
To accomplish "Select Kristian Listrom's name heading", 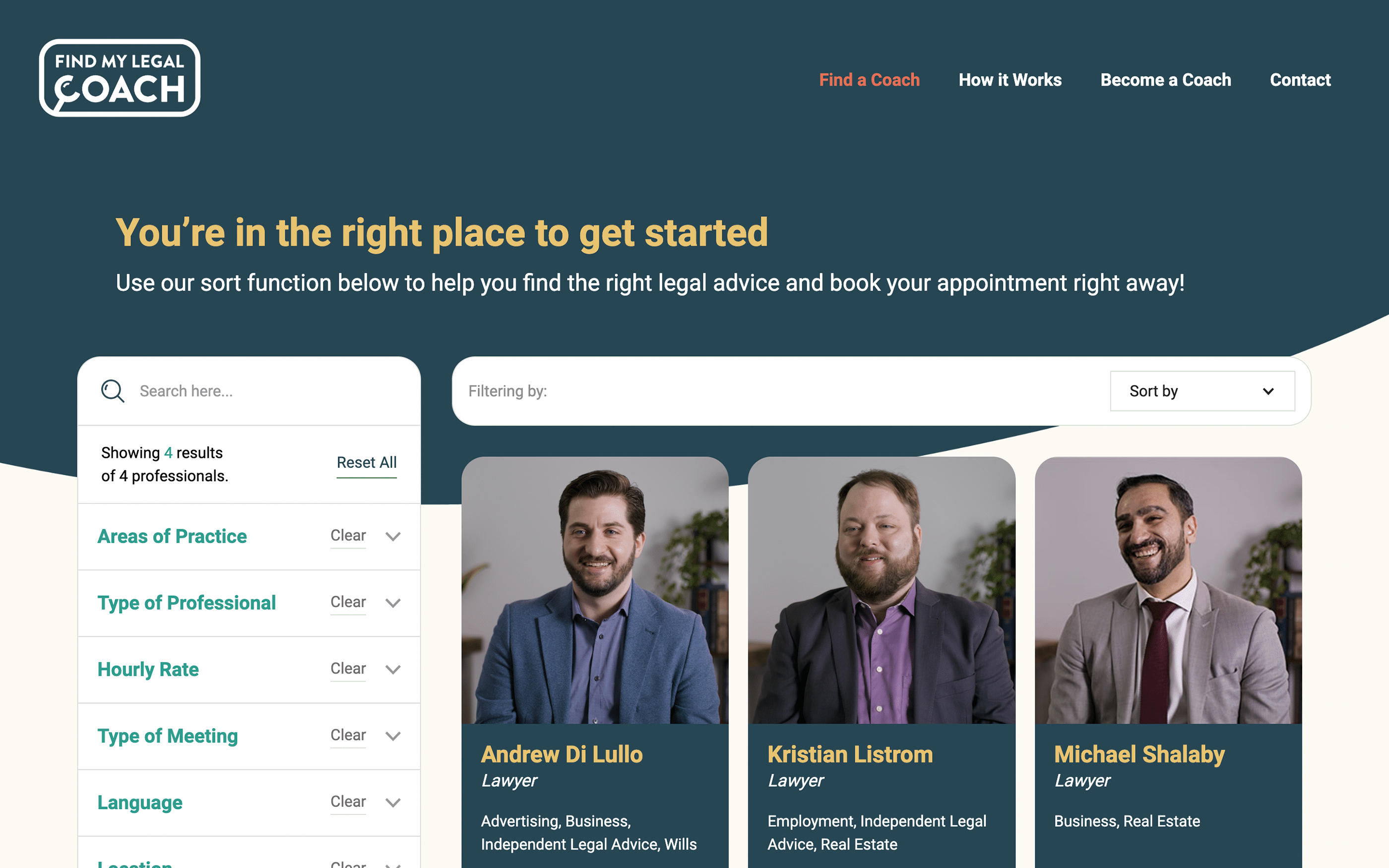I will [850, 754].
